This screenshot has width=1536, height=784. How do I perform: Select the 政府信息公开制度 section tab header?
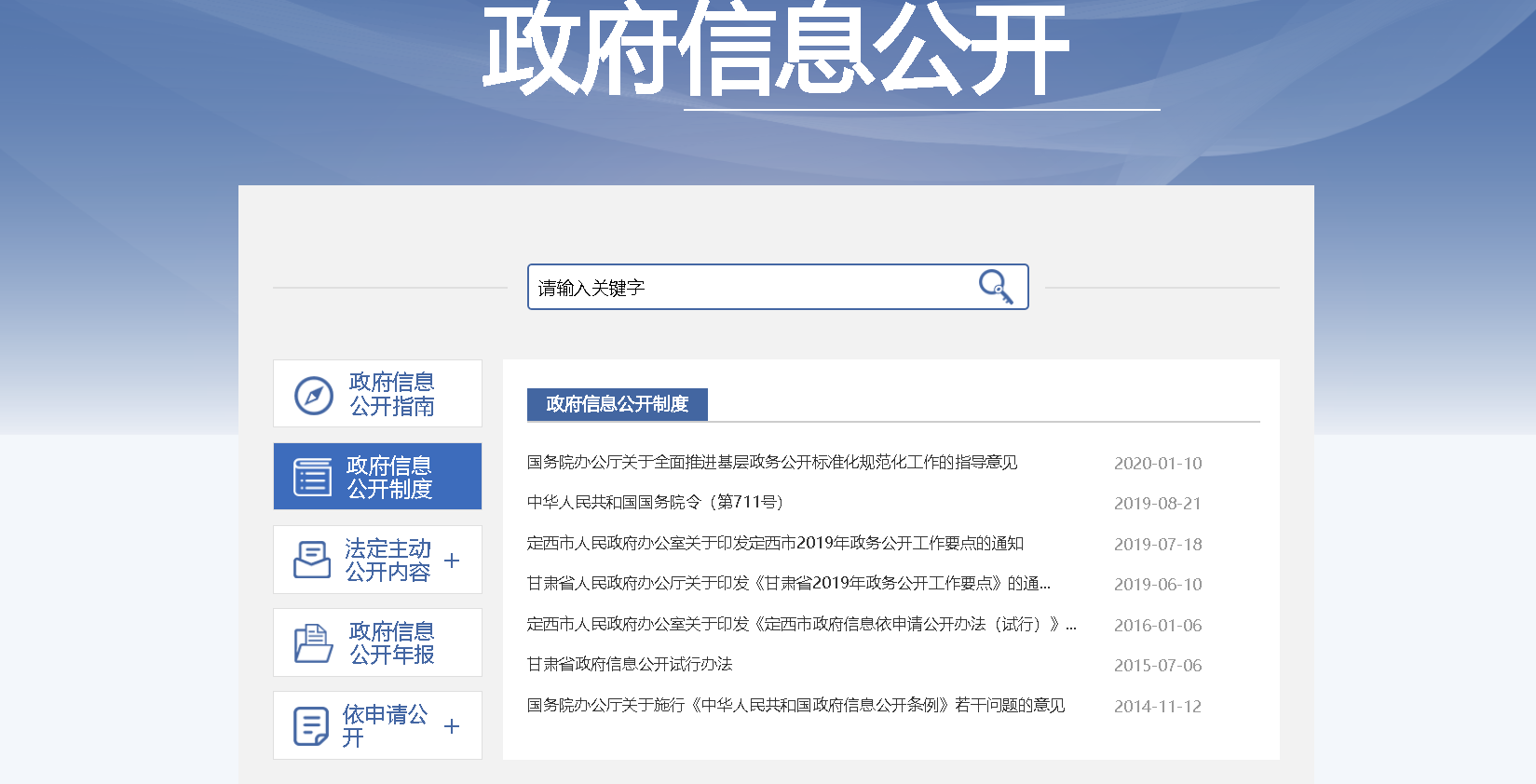pyautogui.click(x=617, y=404)
